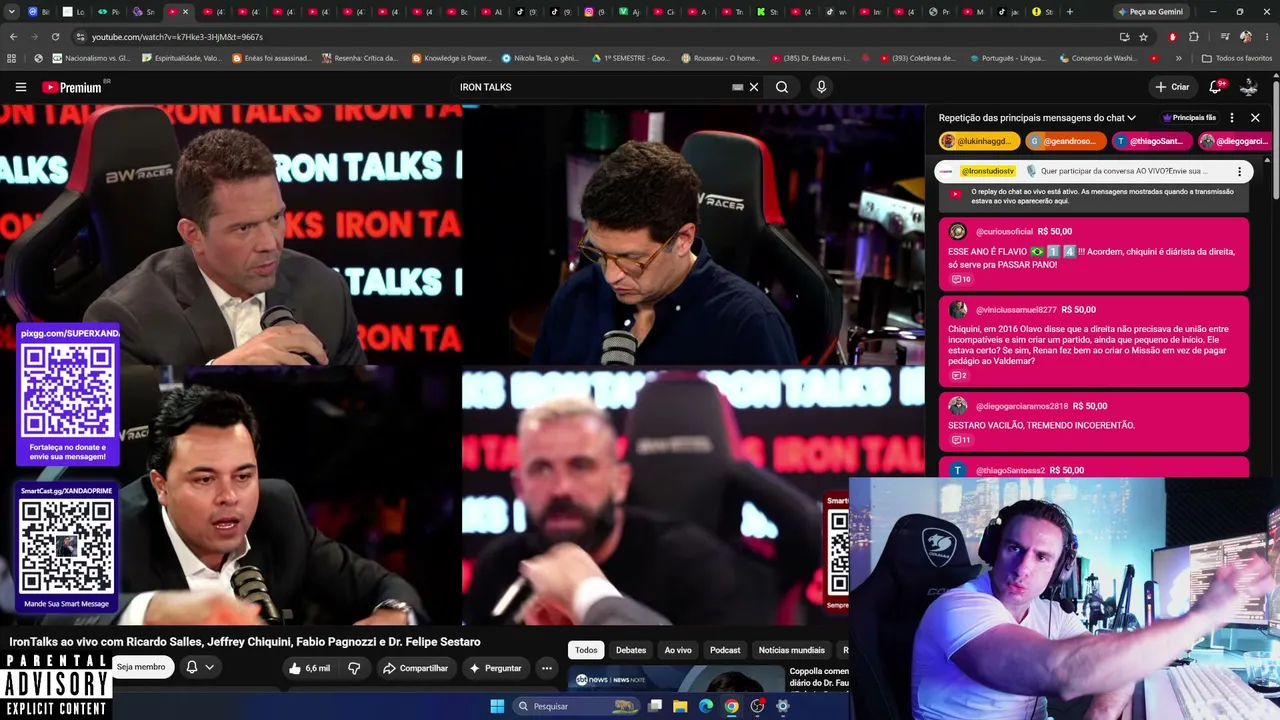Open the replies on @diegogarciaramos2818's message
The width and height of the screenshot is (1280, 720).
click(961, 440)
